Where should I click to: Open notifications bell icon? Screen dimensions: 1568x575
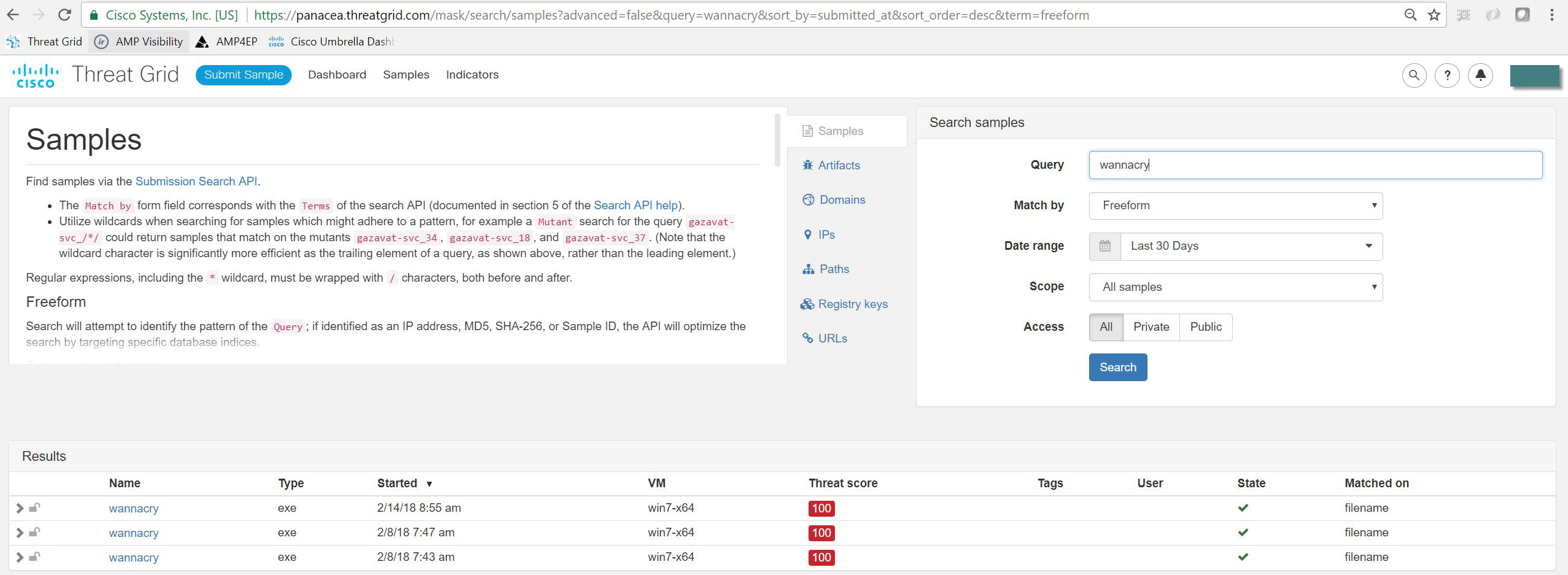point(1480,75)
